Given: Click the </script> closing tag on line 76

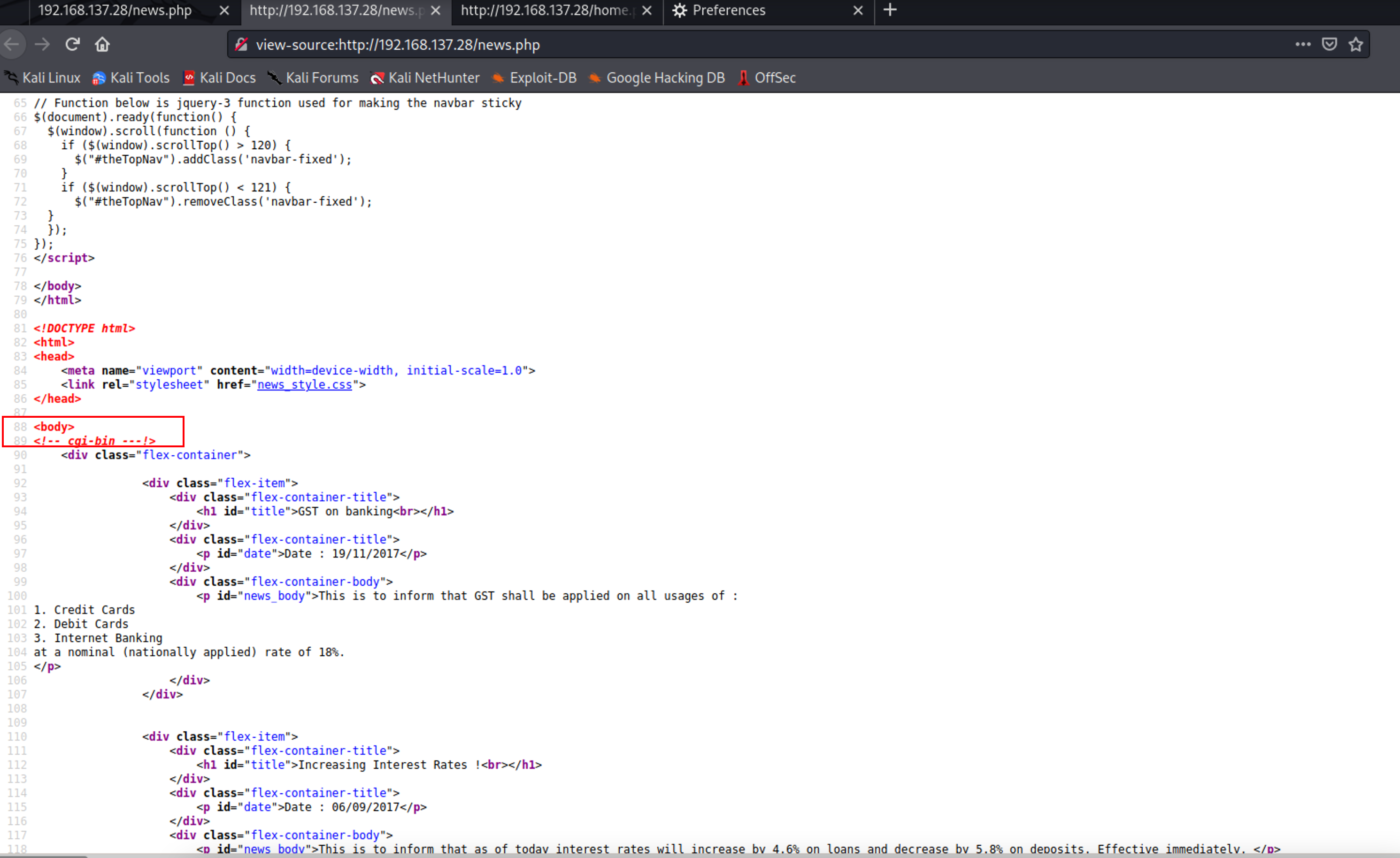Looking at the screenshot, I should click(x=64, y=258).
